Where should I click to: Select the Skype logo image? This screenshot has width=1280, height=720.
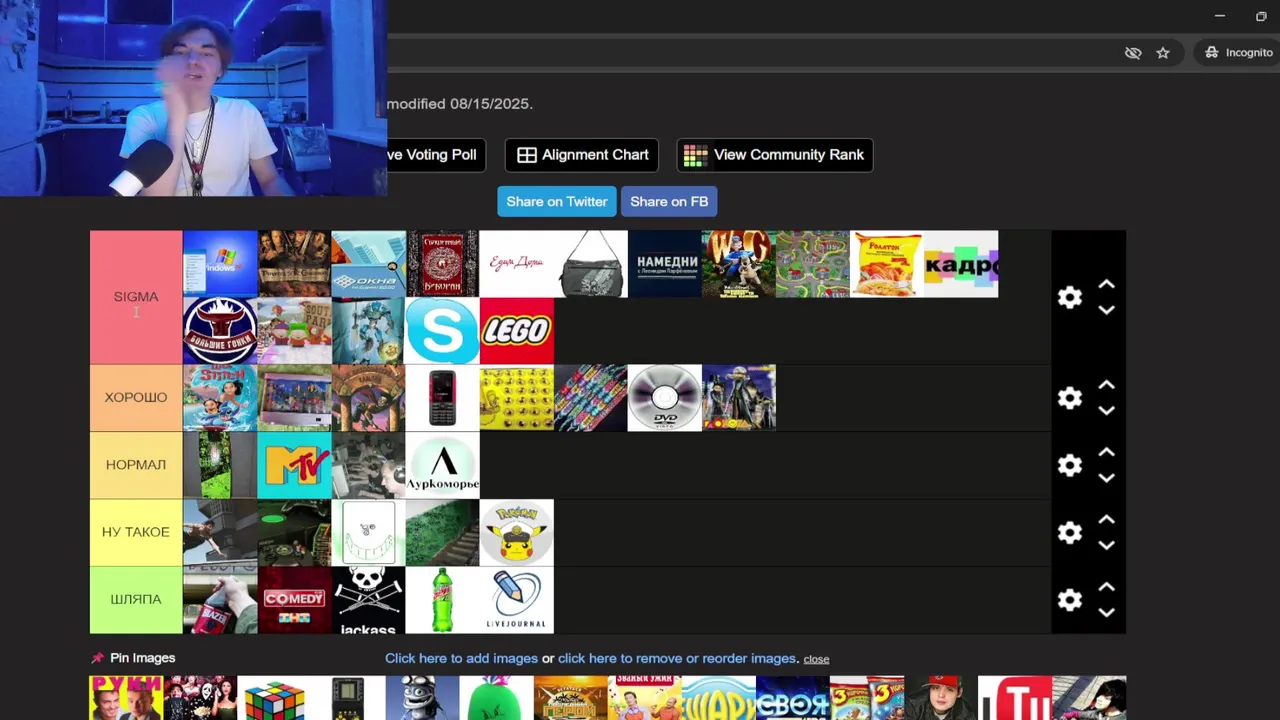point(442,331)
